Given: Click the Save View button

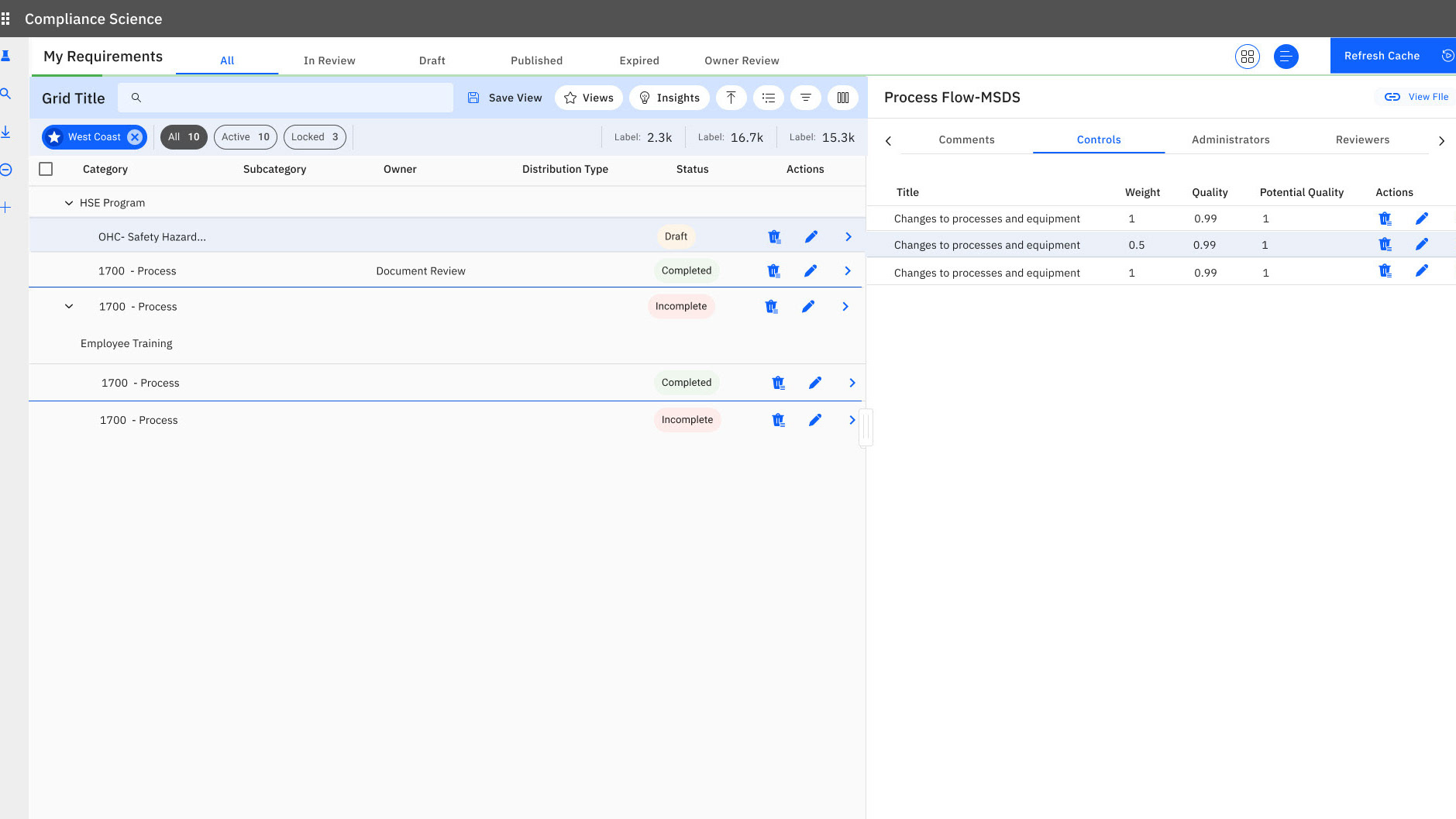Looking at the screenshot, I should pos(504,98).
